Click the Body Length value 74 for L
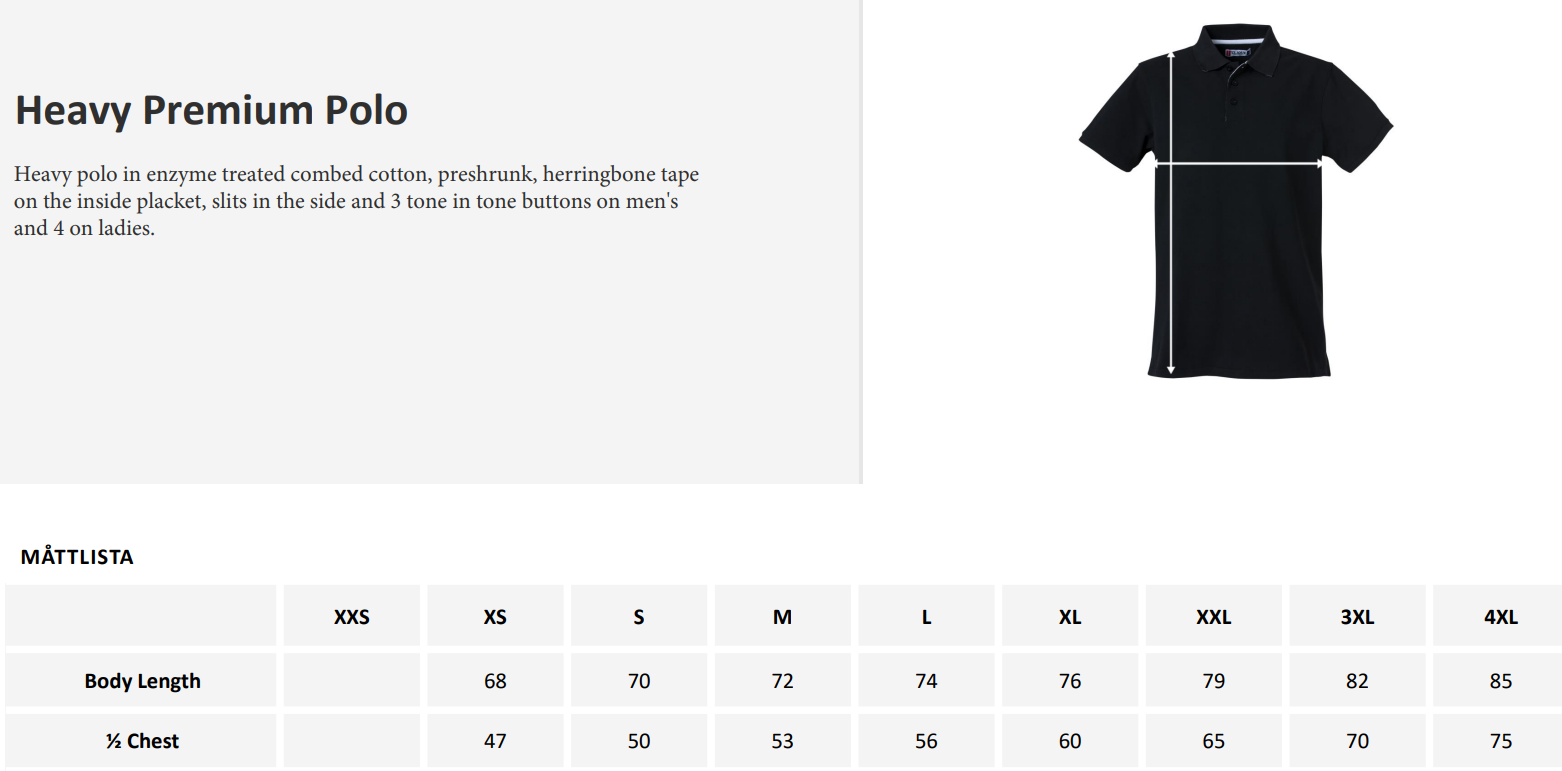 pos(926,681)
